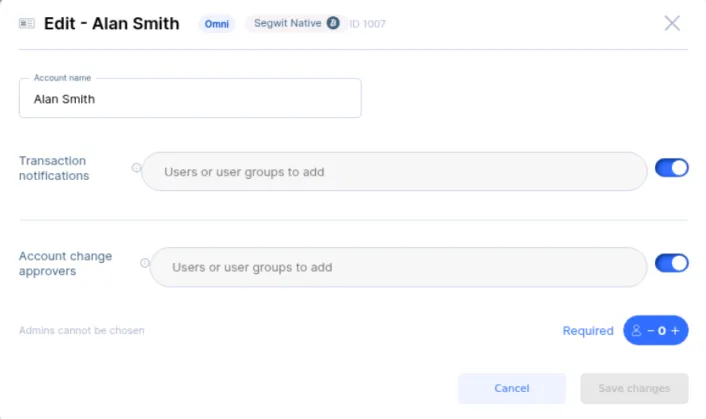The height and width of the screenshot is (419, 706).
Task: Click the Bitcoin icon in Segwit Native badge
Action: click(x=333, y=23)
